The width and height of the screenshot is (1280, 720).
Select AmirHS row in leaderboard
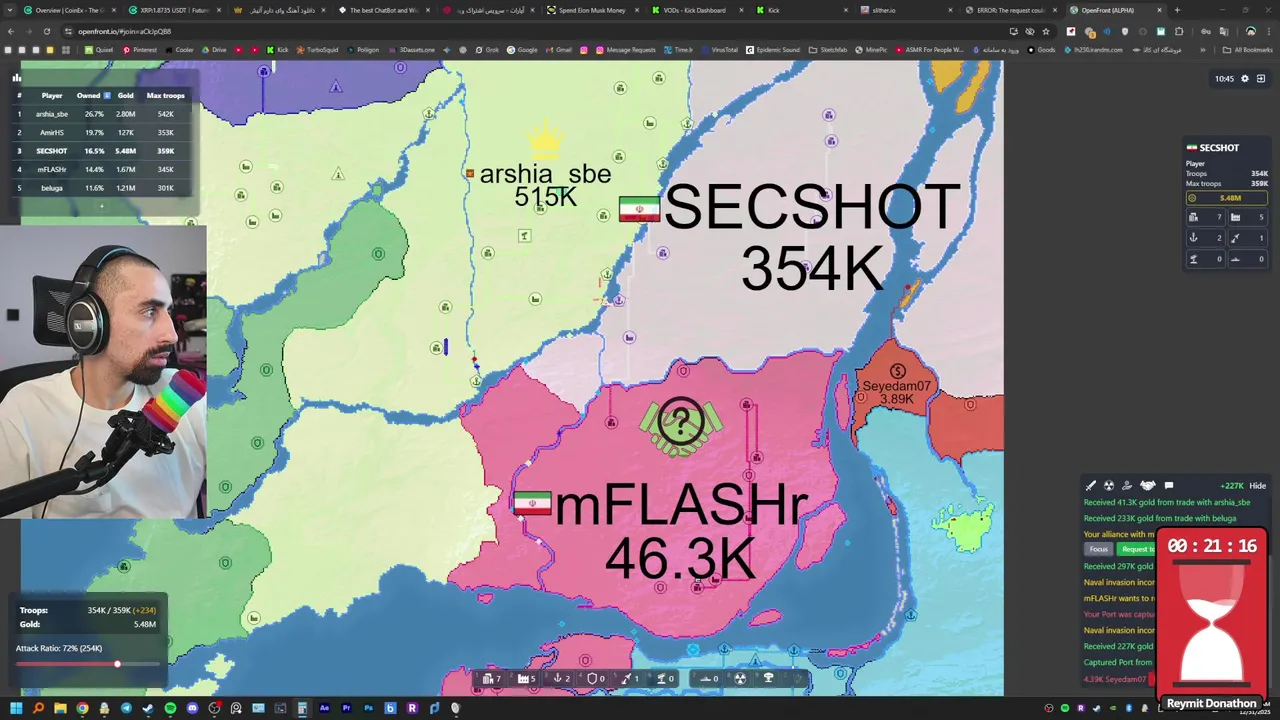(x=100, y=132)
